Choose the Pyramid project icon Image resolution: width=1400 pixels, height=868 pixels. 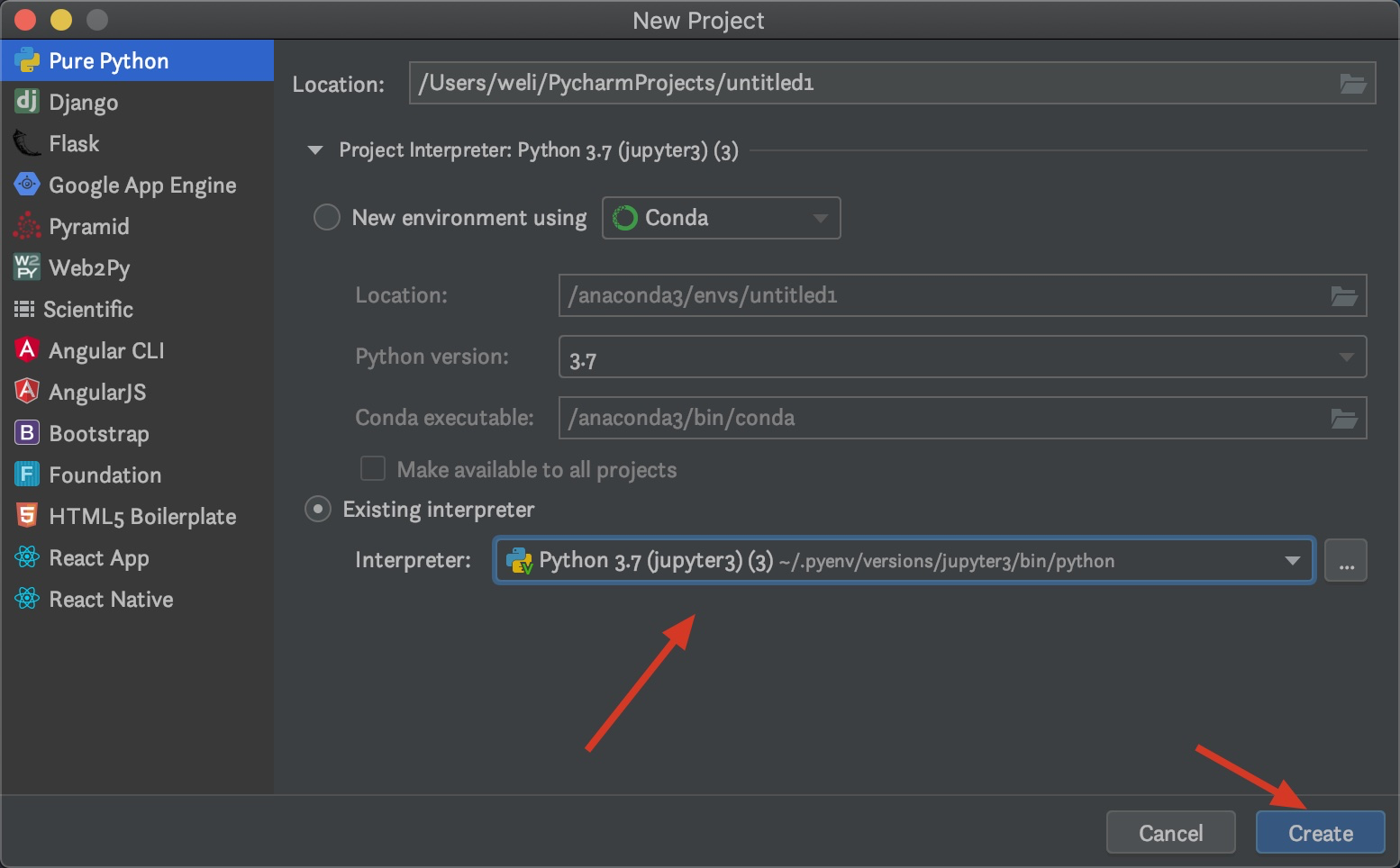27,226
